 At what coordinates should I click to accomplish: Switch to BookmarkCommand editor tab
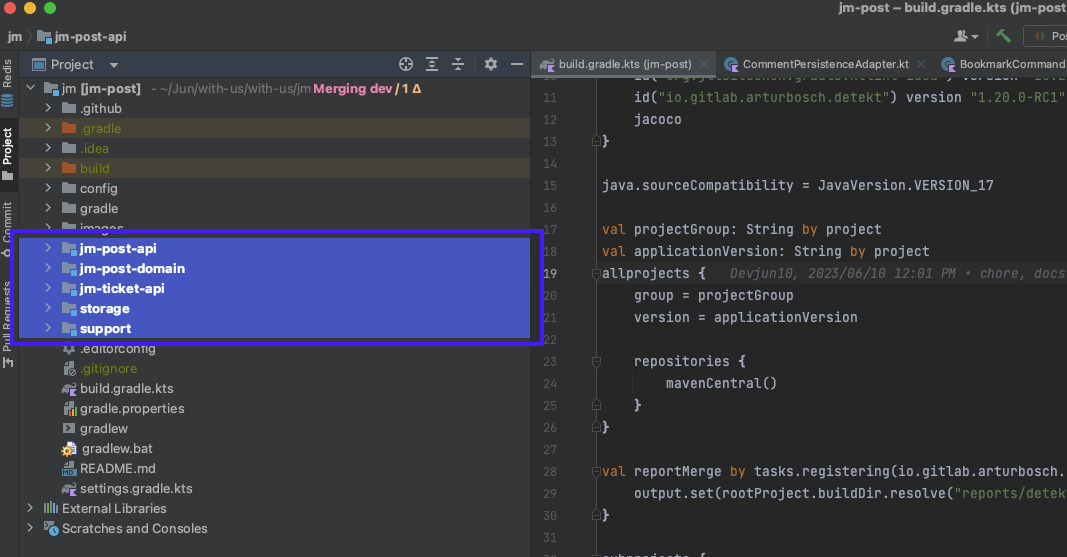coord(1003,64)
